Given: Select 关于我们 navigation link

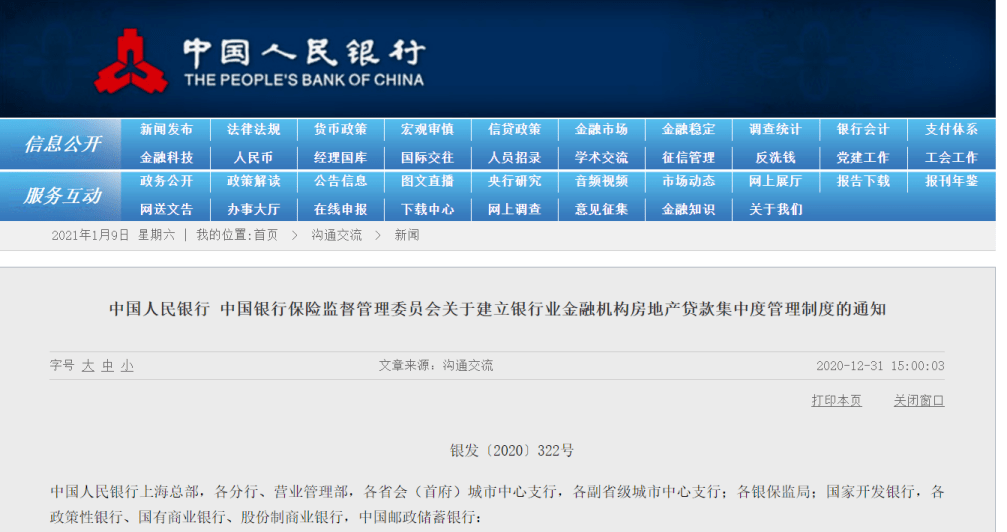Looking at the screenshot, I should [775, 209].
